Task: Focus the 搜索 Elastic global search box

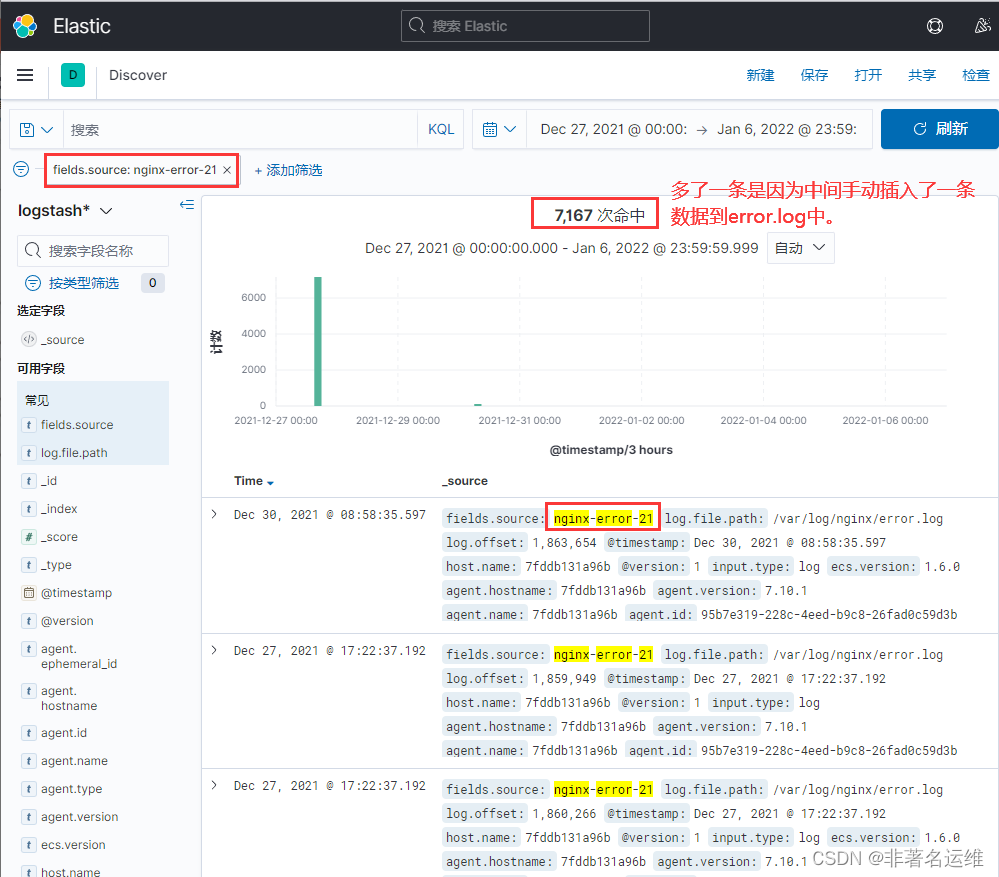Action: (525, 26)
